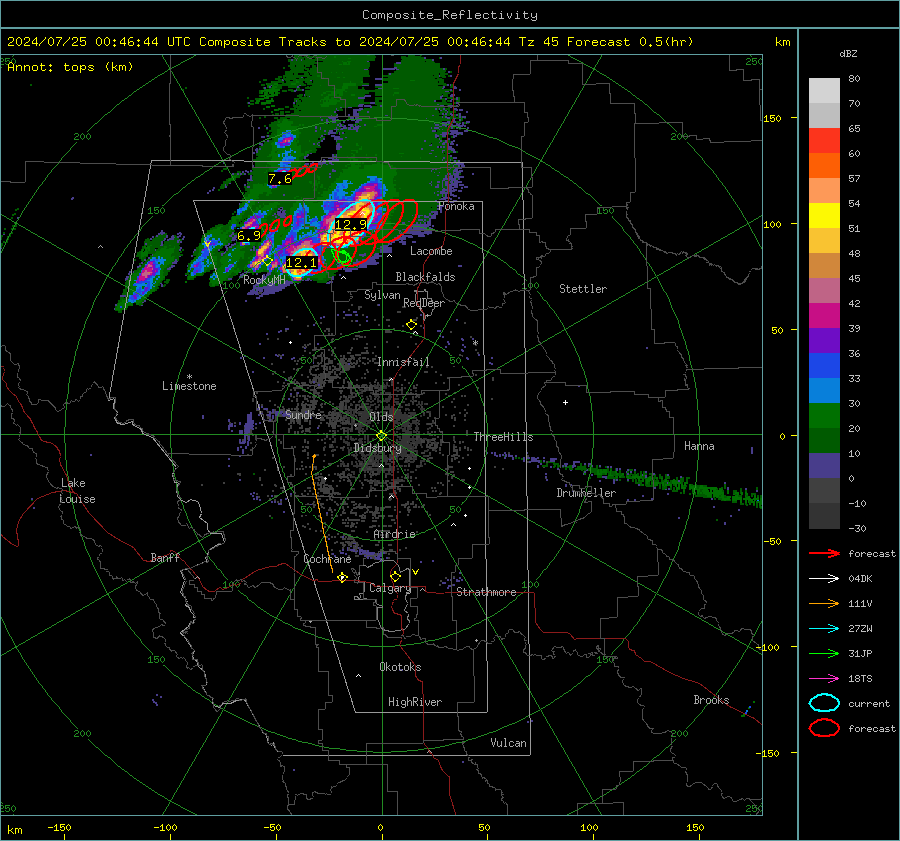Click the Didsbury town label
Image resolution: width=900 pixels, height=841 pixels.
[x=377, y=448]
